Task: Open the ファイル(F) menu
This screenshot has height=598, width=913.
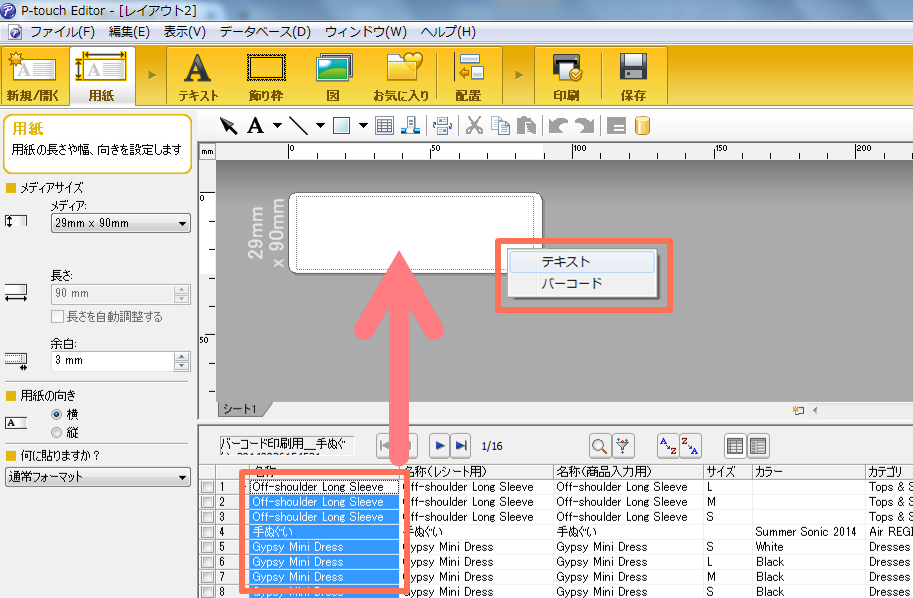Action: coord(62,31)
